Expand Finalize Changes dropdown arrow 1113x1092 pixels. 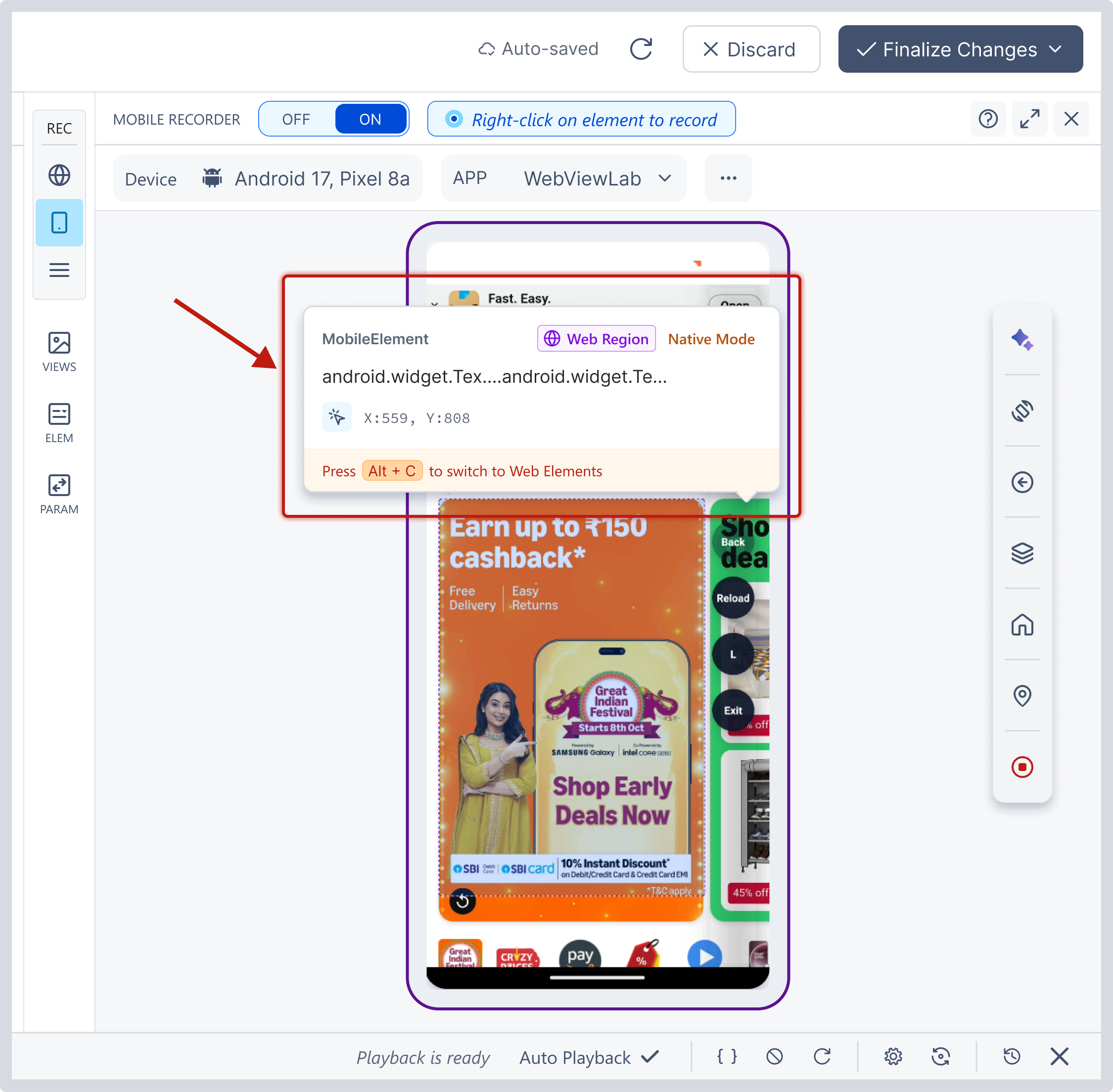click(1056, 49)
